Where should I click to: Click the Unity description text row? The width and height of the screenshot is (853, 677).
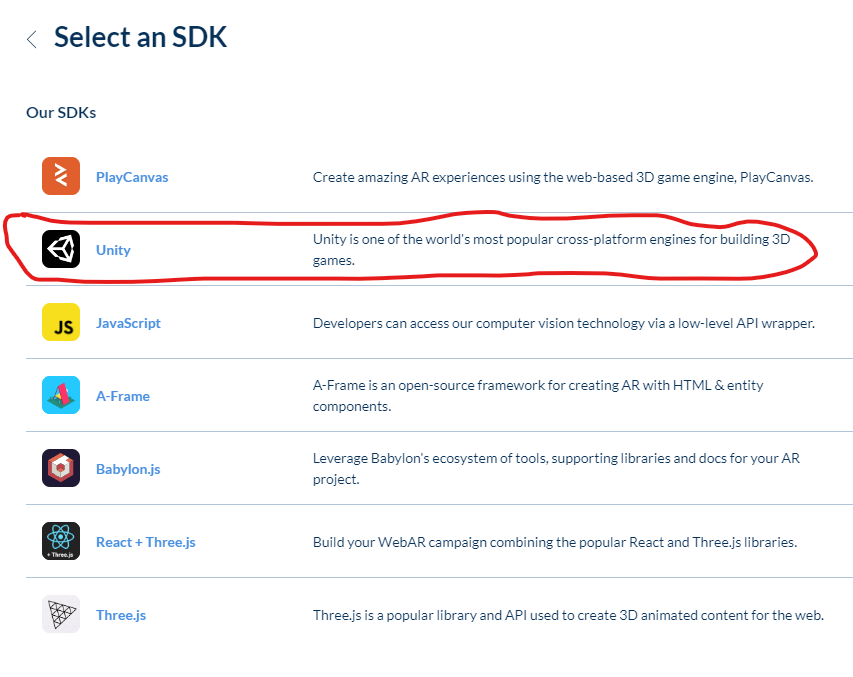551,250
